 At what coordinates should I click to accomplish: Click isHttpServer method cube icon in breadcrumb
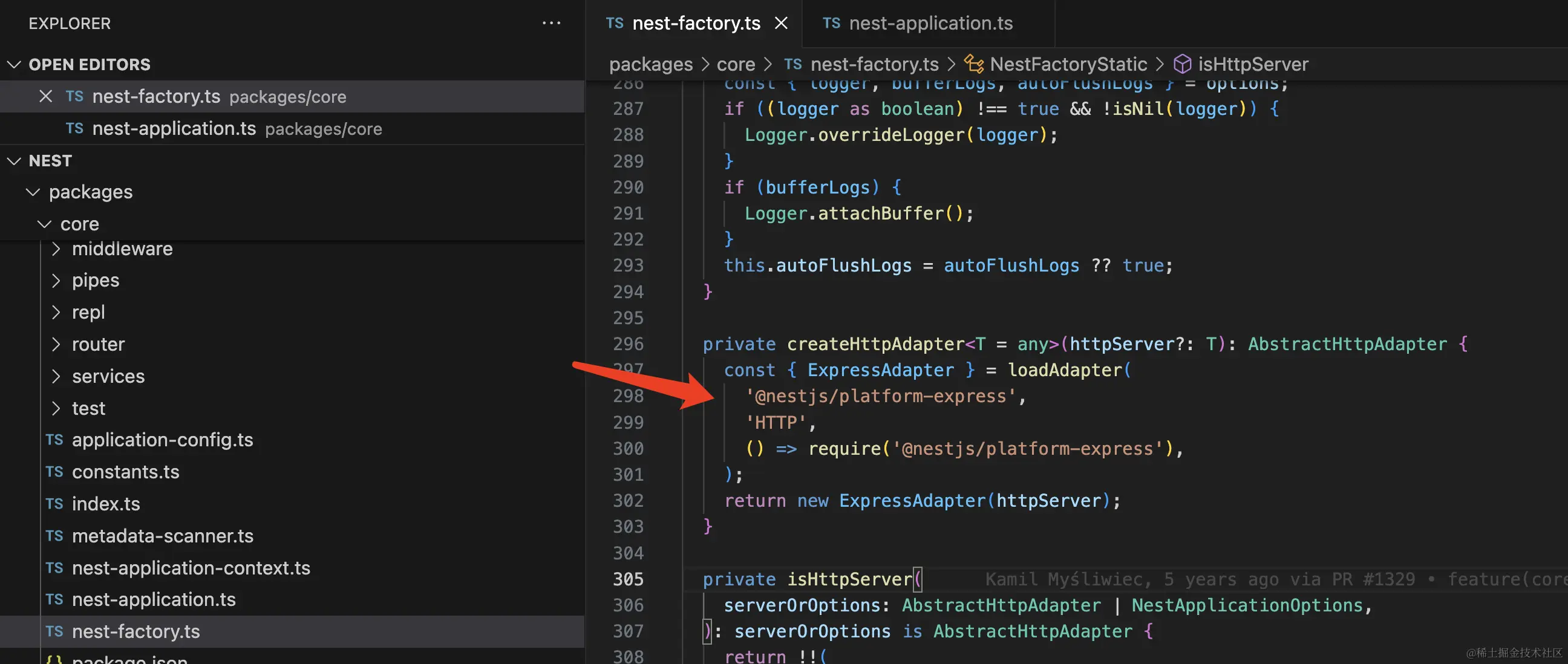point(1182,64)
